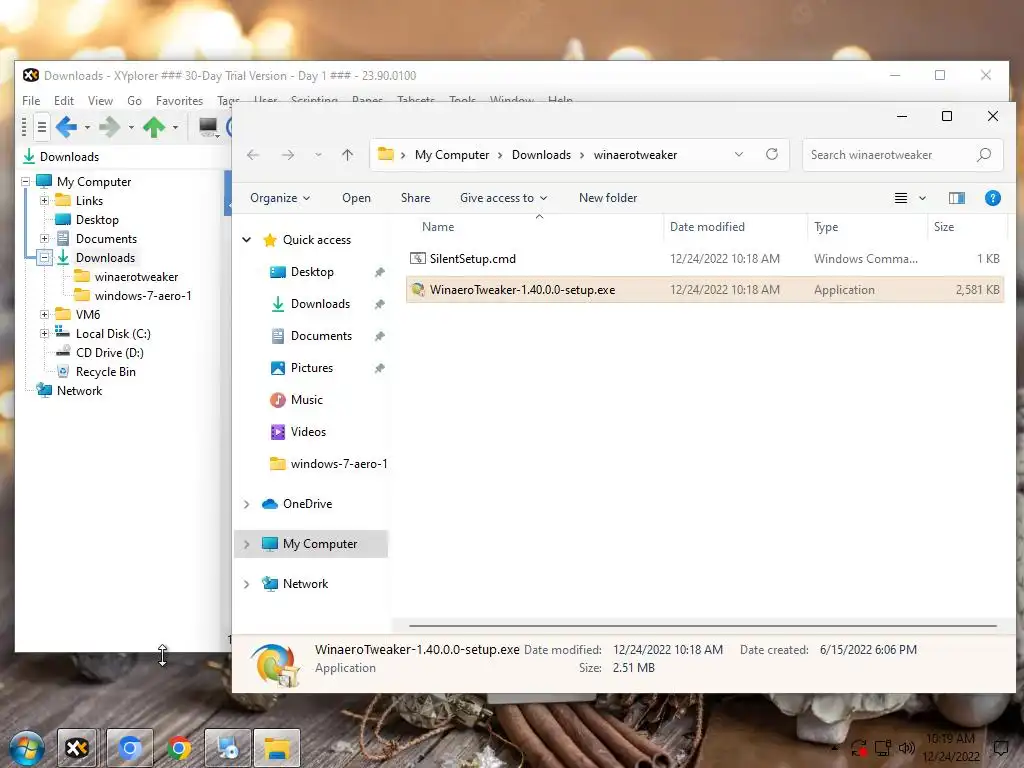This screenshot has width=1024, height=768.
Task: Open the View menu in XYplorer
Action: [x=100, y=101]
